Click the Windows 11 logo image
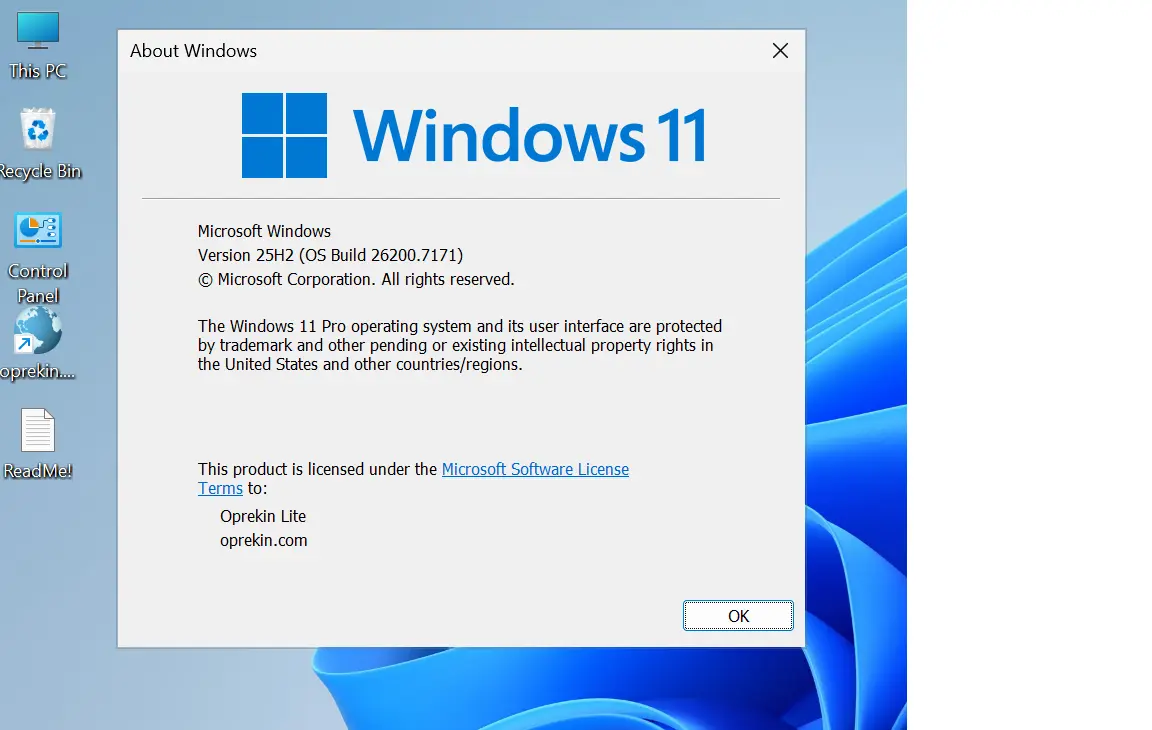 pyautogui.click(x=475, y=135)
